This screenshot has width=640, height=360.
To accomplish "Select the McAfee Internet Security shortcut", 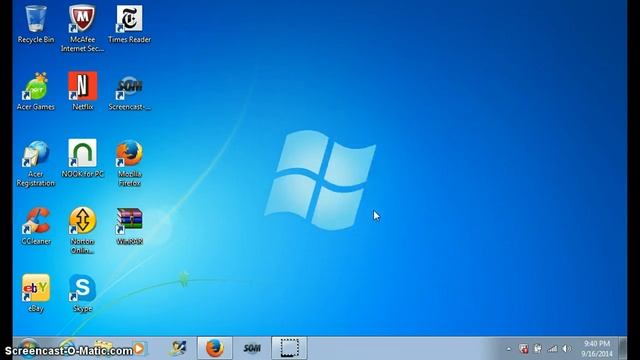I will coord(82,29).
